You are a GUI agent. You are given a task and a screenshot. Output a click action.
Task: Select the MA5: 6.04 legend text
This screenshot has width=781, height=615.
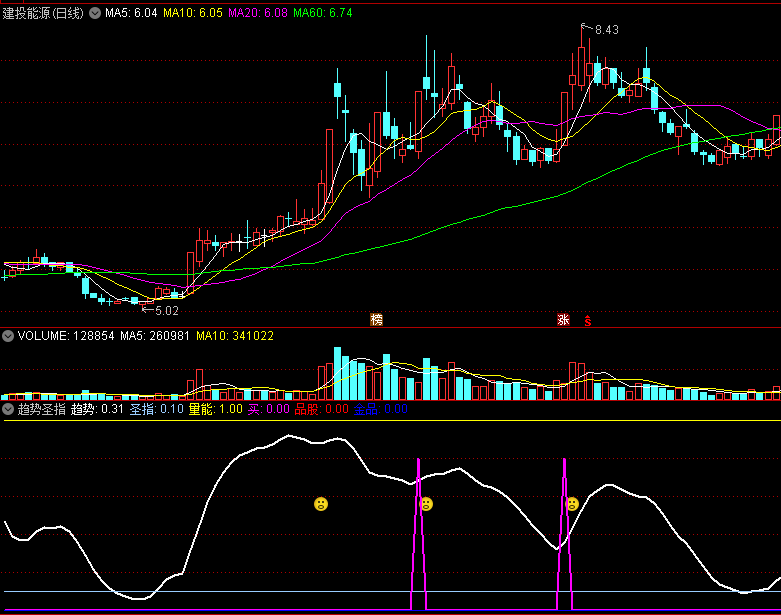(x=131, y=13)
